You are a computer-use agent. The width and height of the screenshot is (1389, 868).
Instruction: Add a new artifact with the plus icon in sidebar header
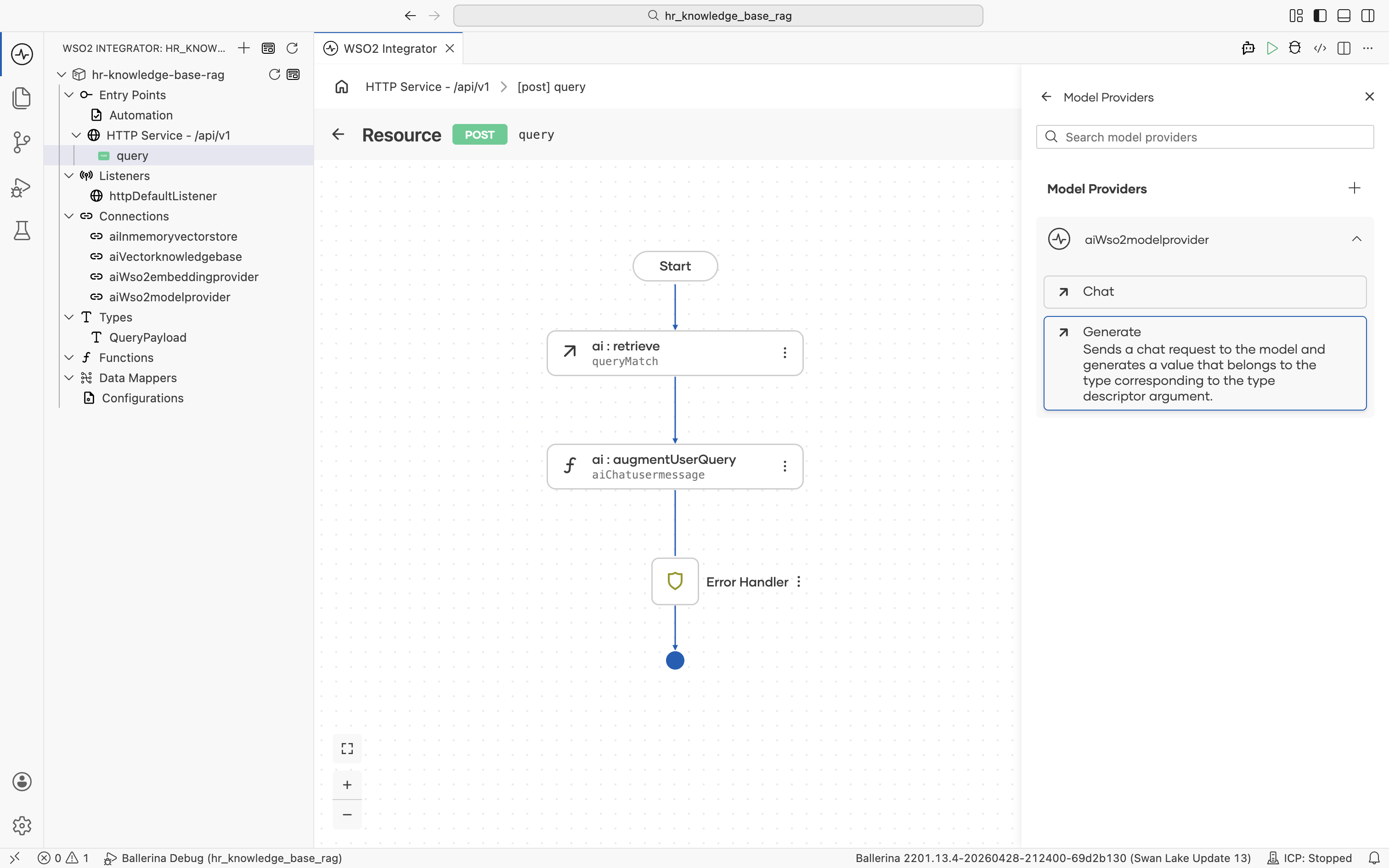coord(244,48)
